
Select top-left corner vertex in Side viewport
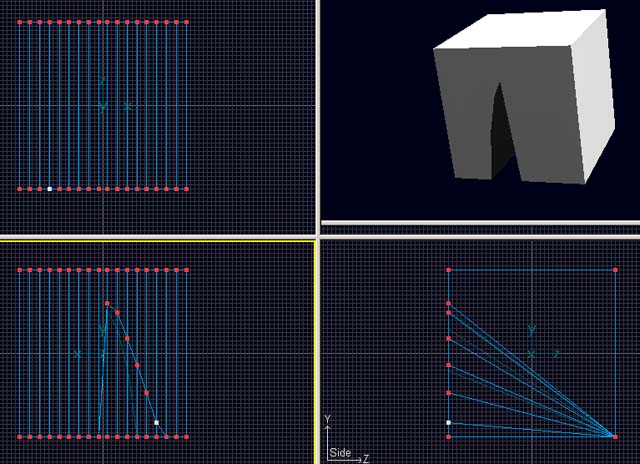[449, 270]
